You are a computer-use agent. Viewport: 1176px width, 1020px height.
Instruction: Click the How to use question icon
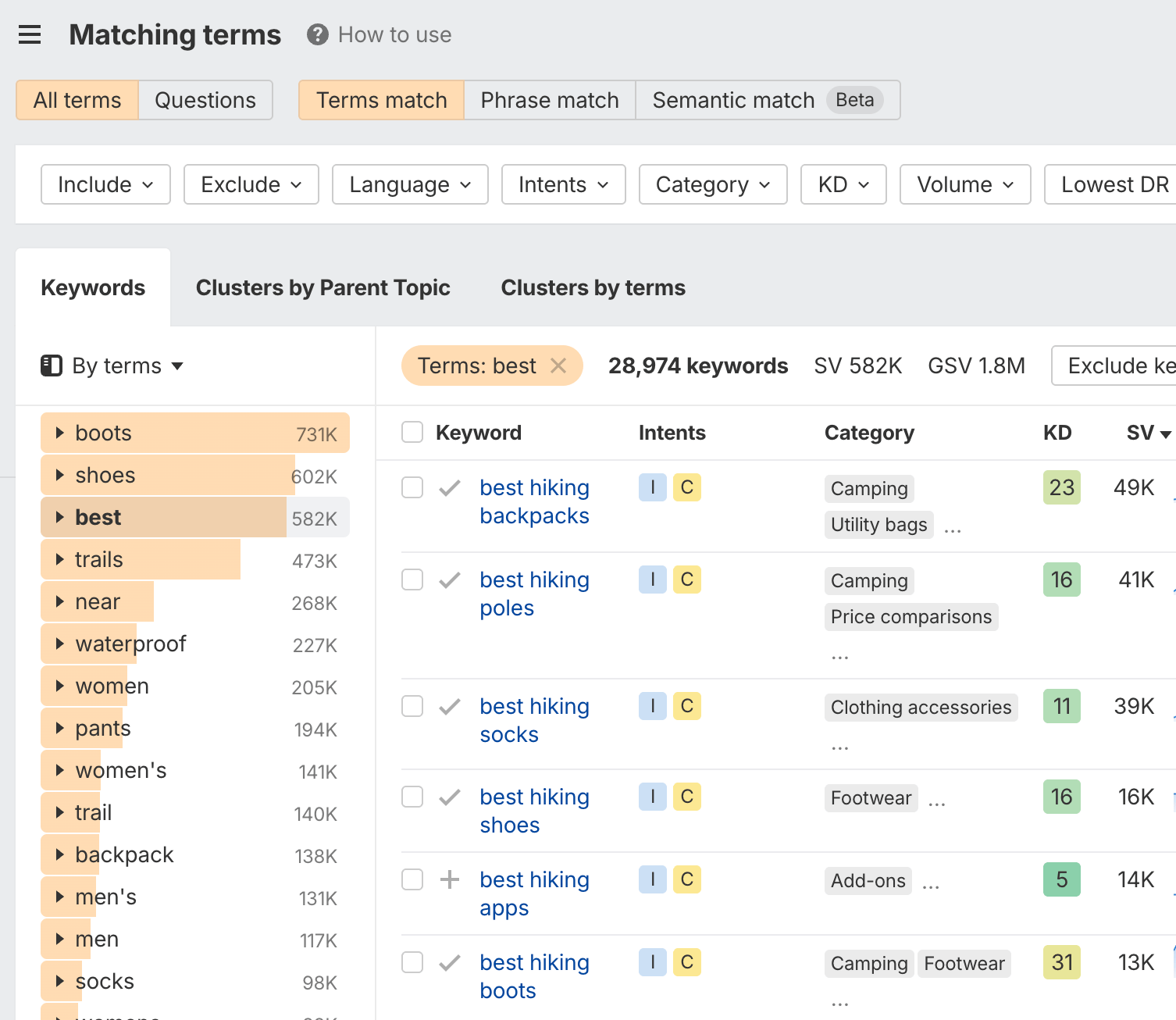317,34
